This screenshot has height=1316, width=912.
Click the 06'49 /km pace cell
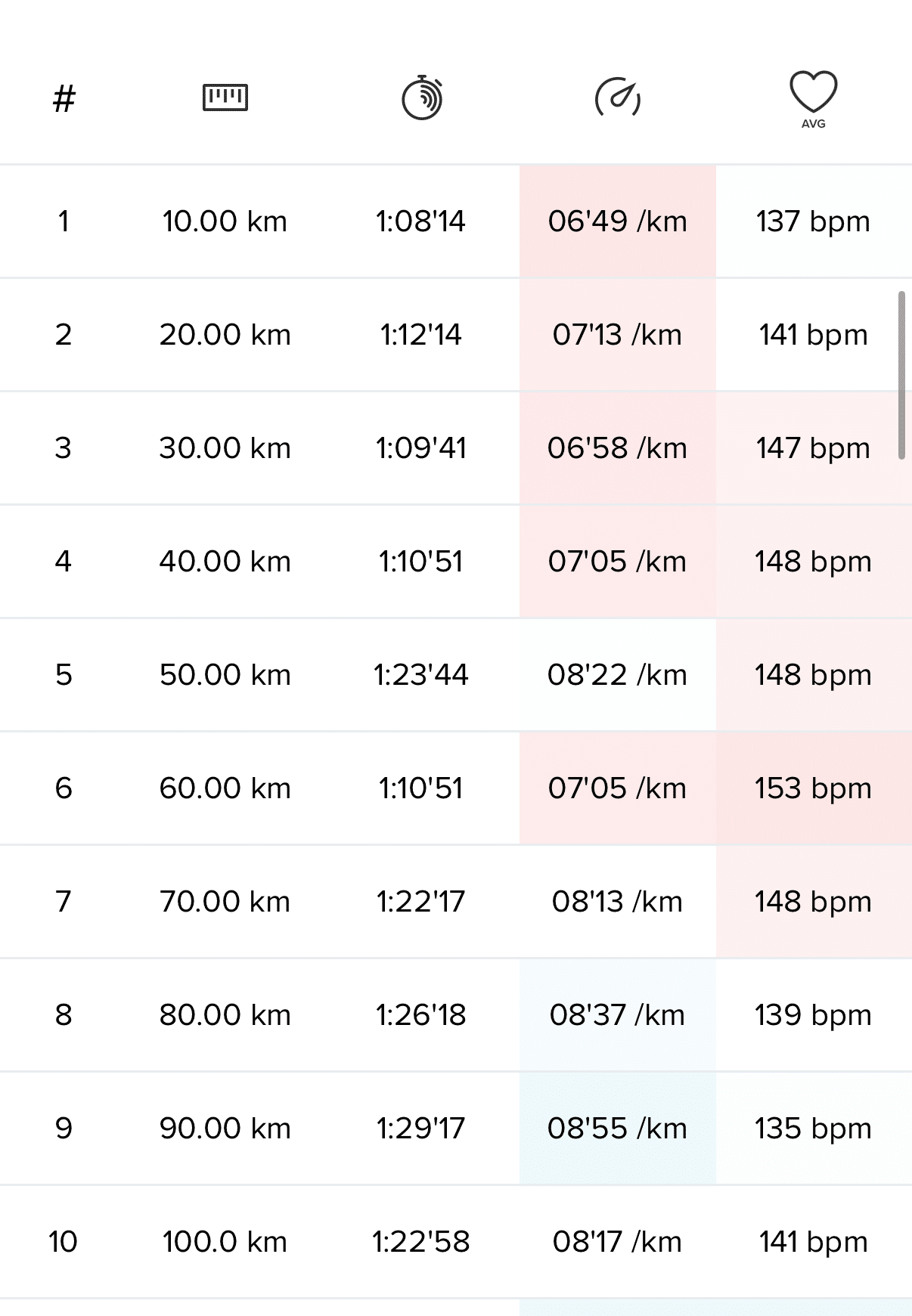[x=617, y=221]
